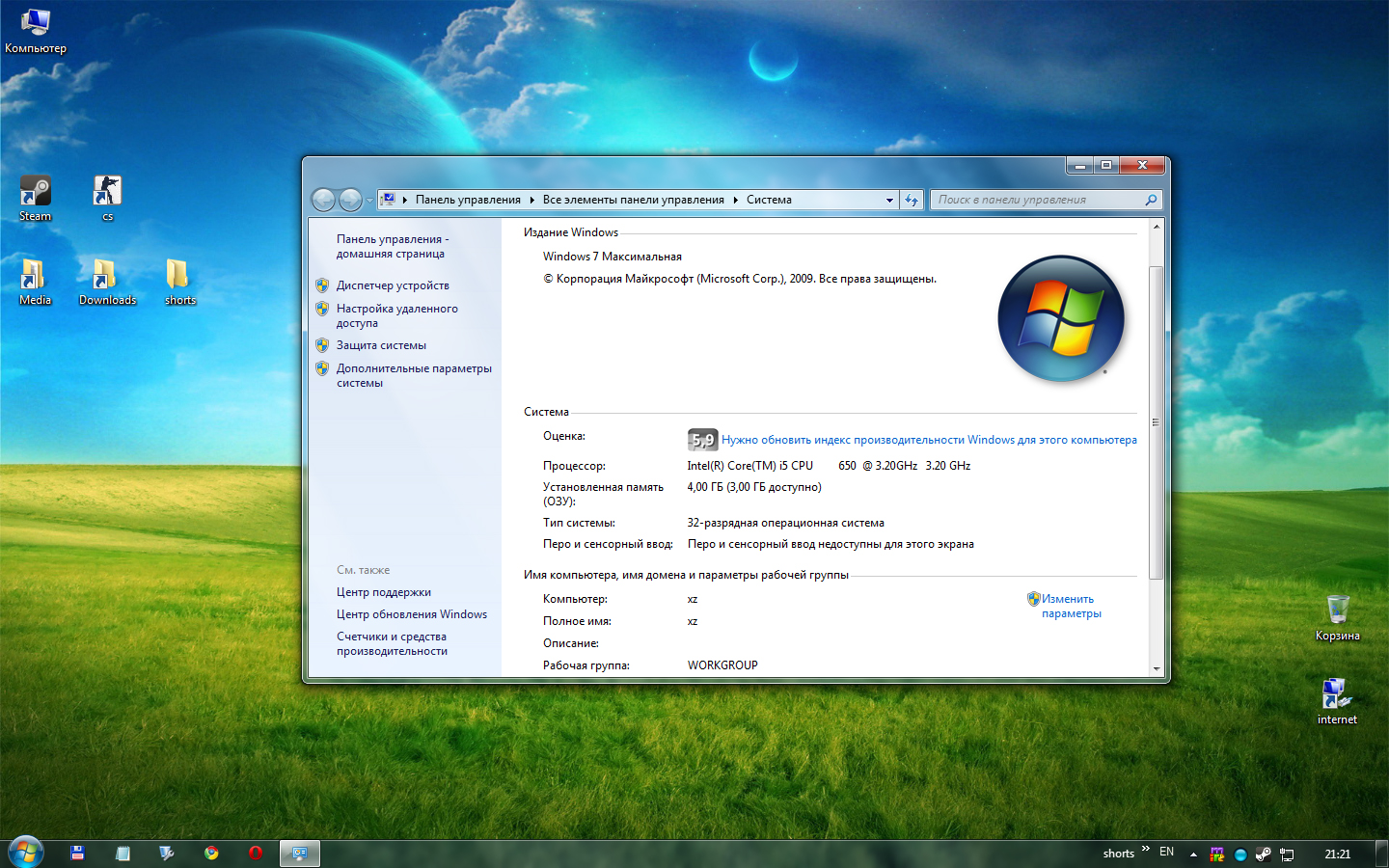Open Счетчики и средства производительности link
Image resolution: width=1389 pixels, height=868 pixels.
(x=392, y=643)
